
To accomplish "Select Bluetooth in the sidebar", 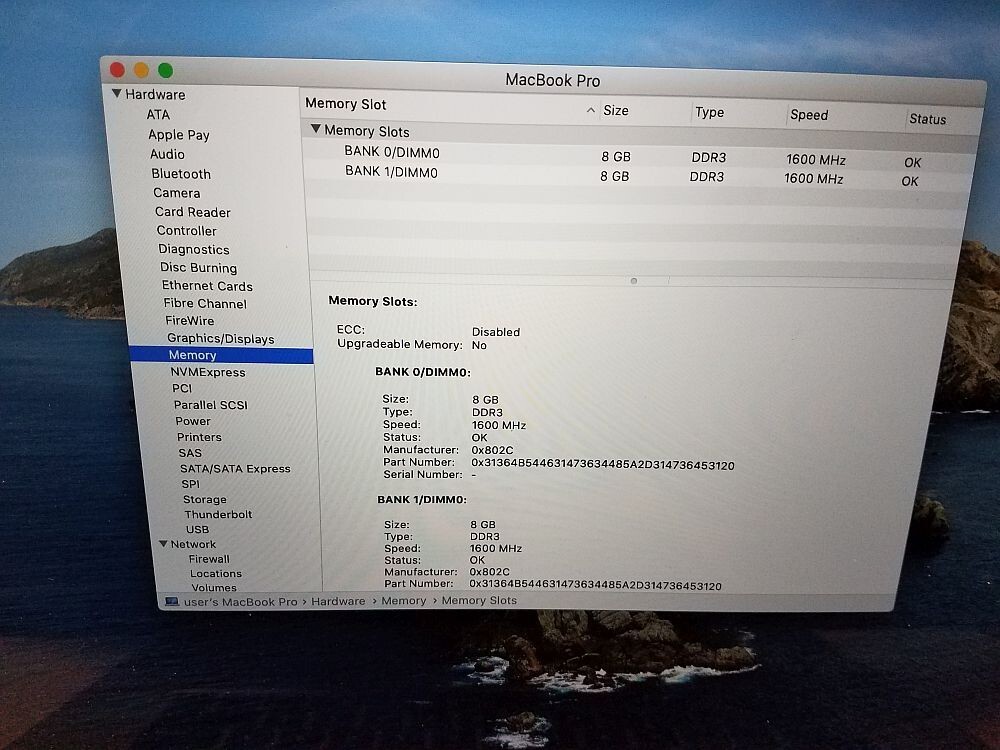I will (181, 174).
